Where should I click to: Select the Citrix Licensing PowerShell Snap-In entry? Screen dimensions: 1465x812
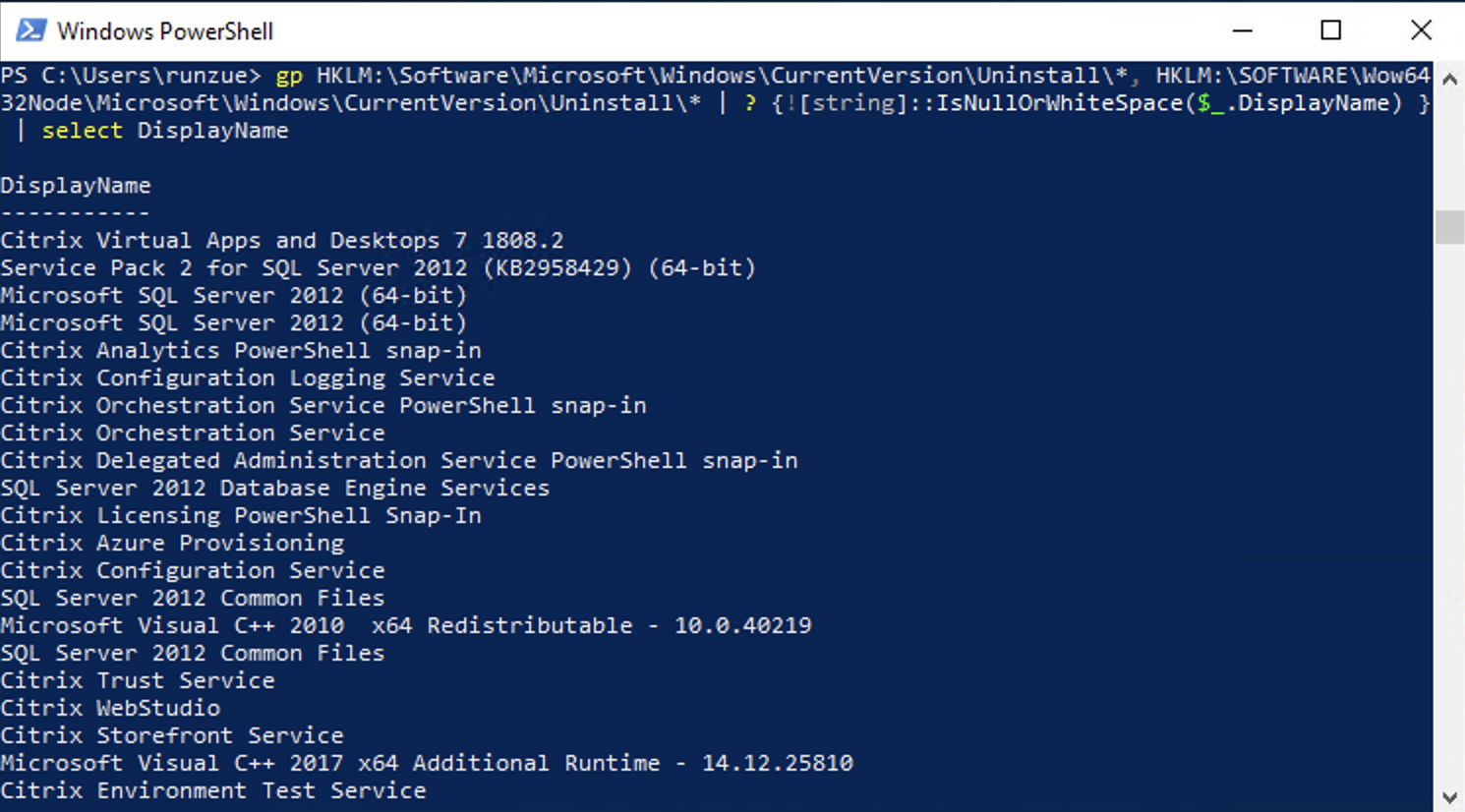(x=241, y=515)
